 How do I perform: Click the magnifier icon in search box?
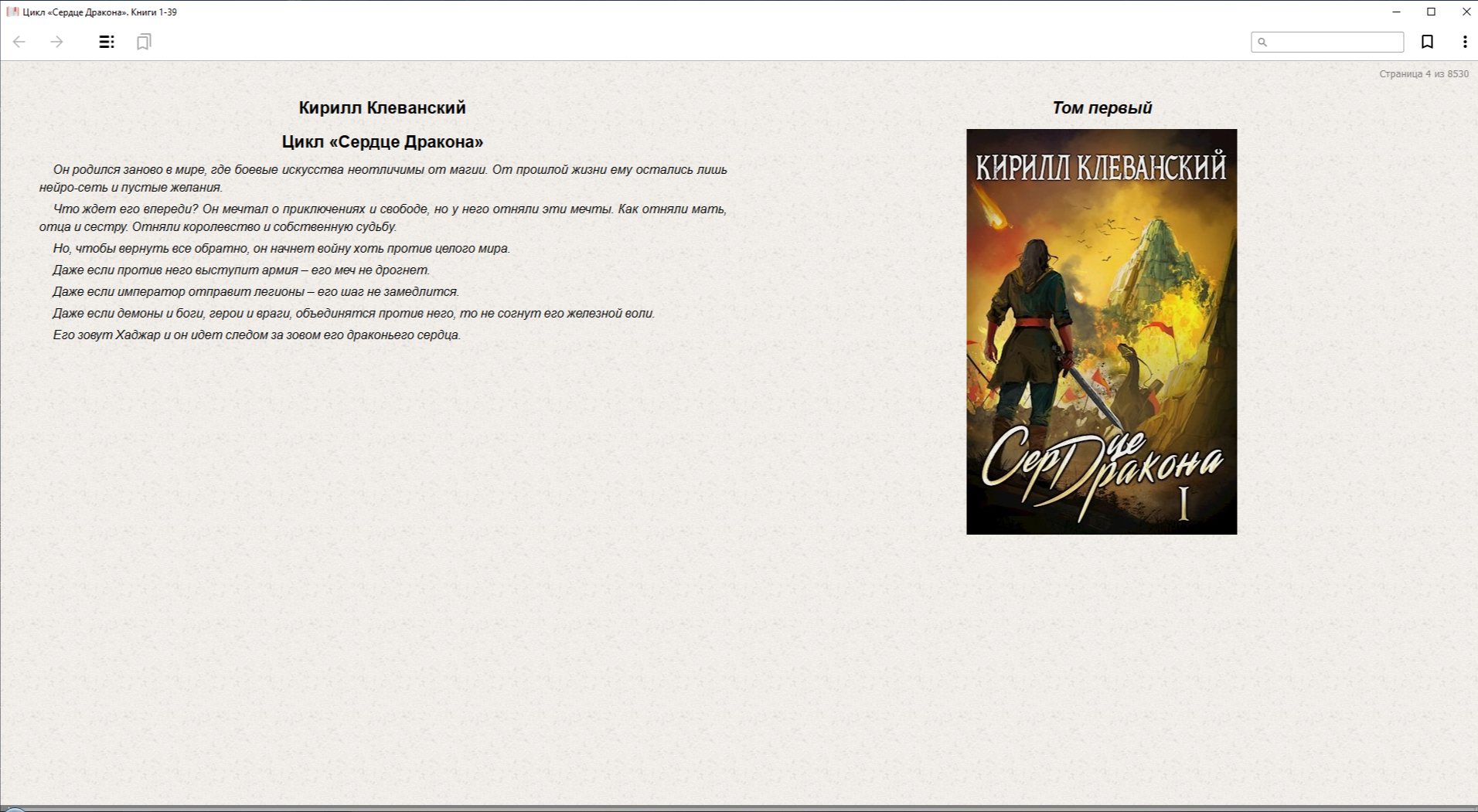1262,42
